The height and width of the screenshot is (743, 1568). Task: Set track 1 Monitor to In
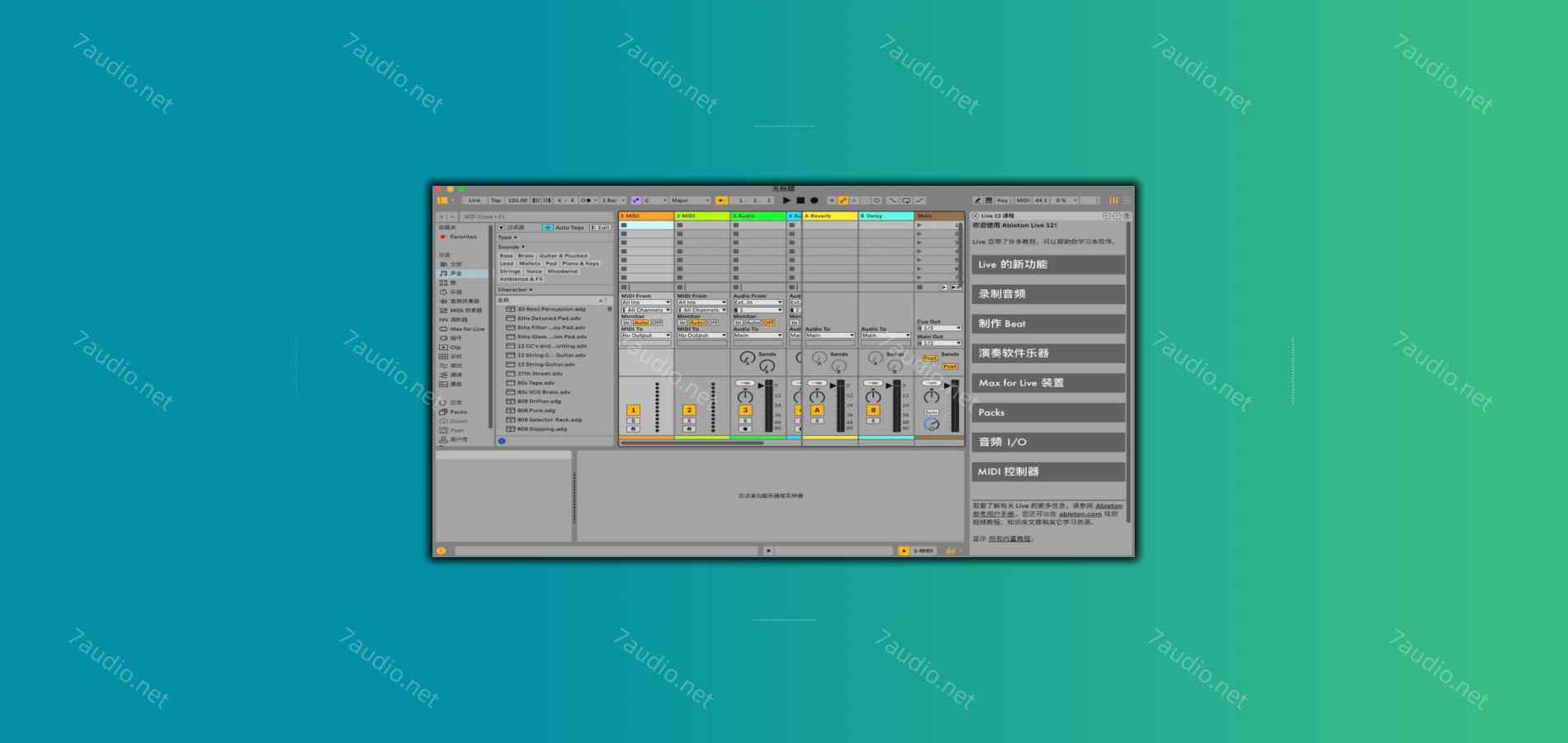pos(627,323)
